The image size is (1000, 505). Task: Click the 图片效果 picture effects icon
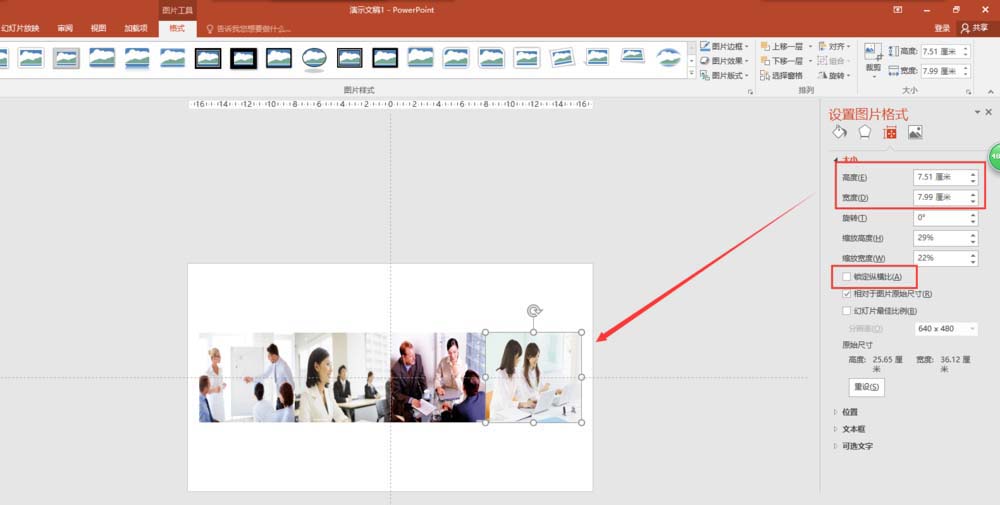point(705,61)
